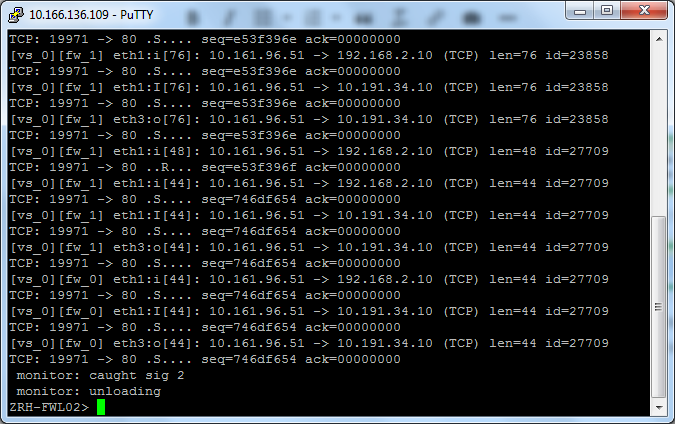Click the eth1:i[48] len=48 packet line
Viewport: 675px width, 424px height.
pos(309,152)
